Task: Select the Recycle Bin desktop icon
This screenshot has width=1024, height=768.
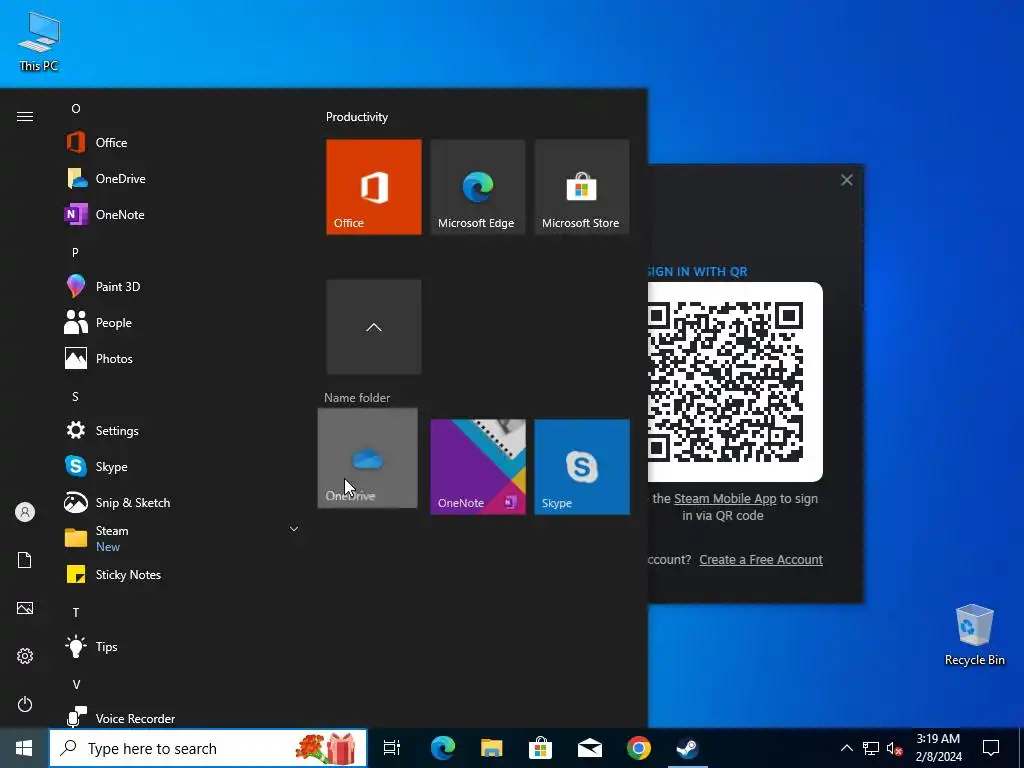Action: (974, 635)
